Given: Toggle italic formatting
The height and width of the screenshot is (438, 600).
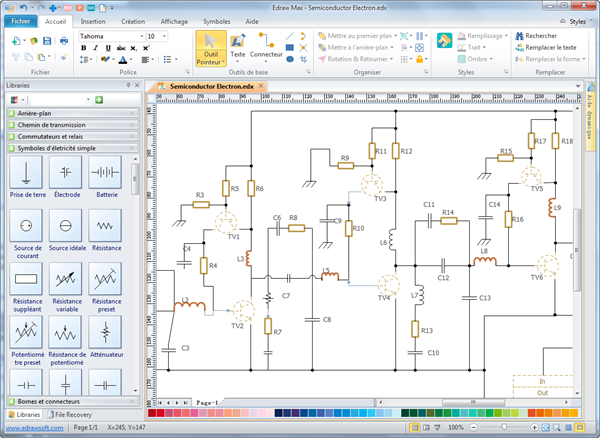Looking at the screenshot, I should click(96, 48).
